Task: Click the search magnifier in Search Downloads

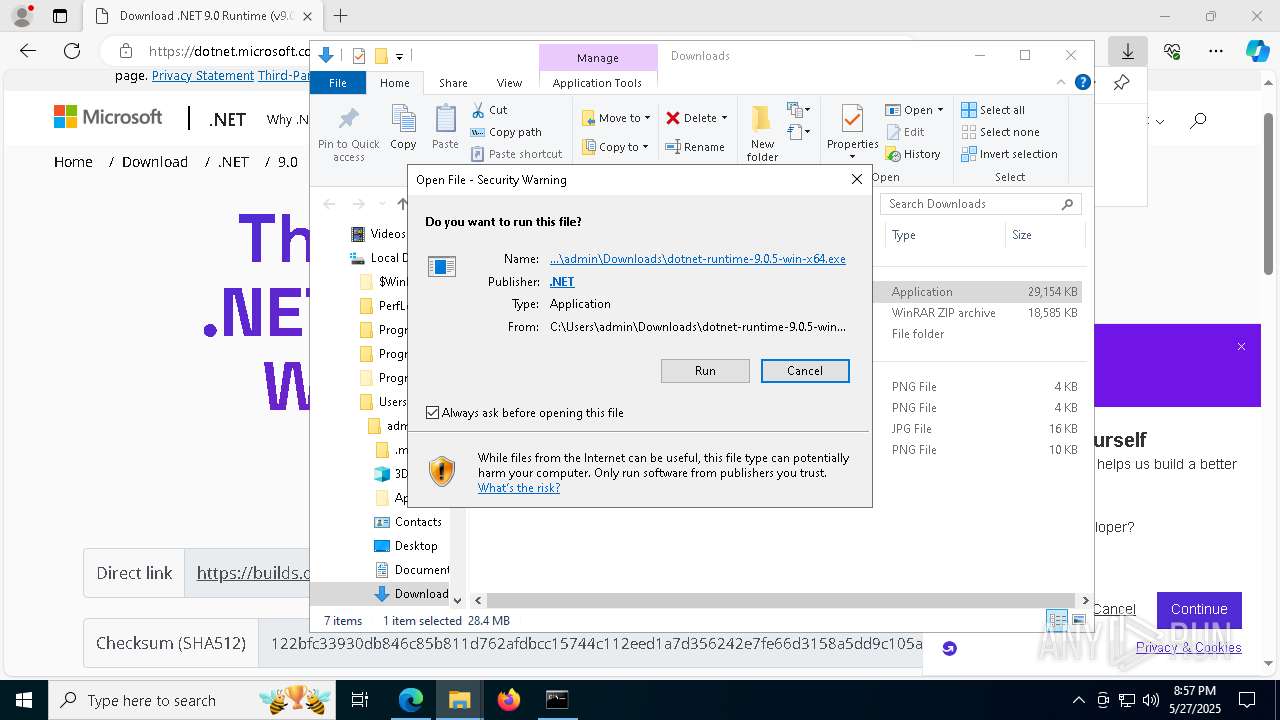Action: point(1067,204)
